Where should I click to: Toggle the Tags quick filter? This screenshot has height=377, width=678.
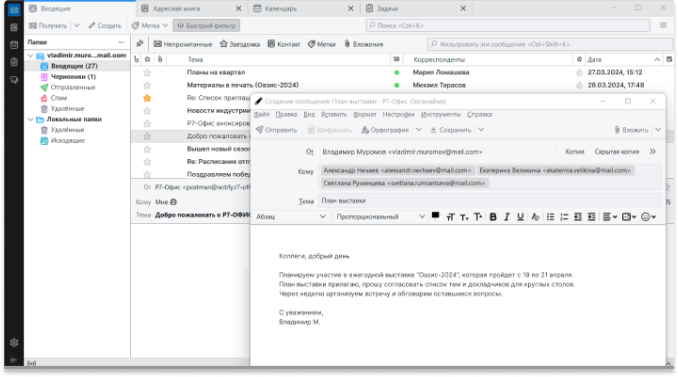(x=322, y=44)
